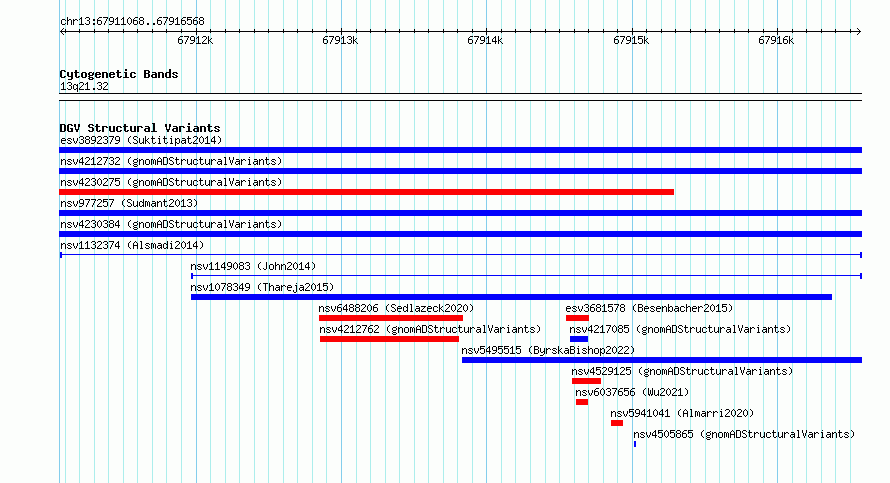Open the nsv1149083 (John2014) label

(x=253, y=266)
